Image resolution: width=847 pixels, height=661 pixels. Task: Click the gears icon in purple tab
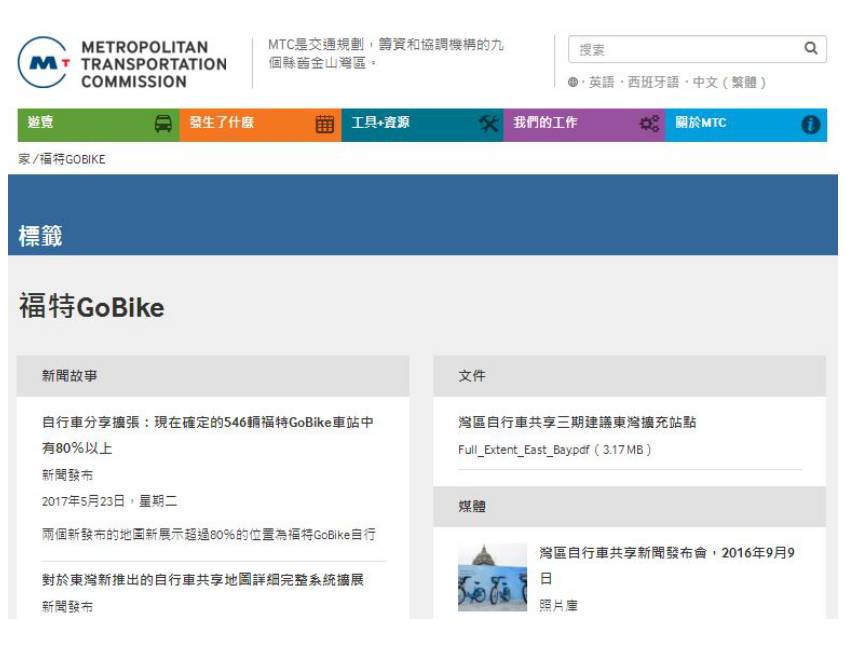pos(649,124)
